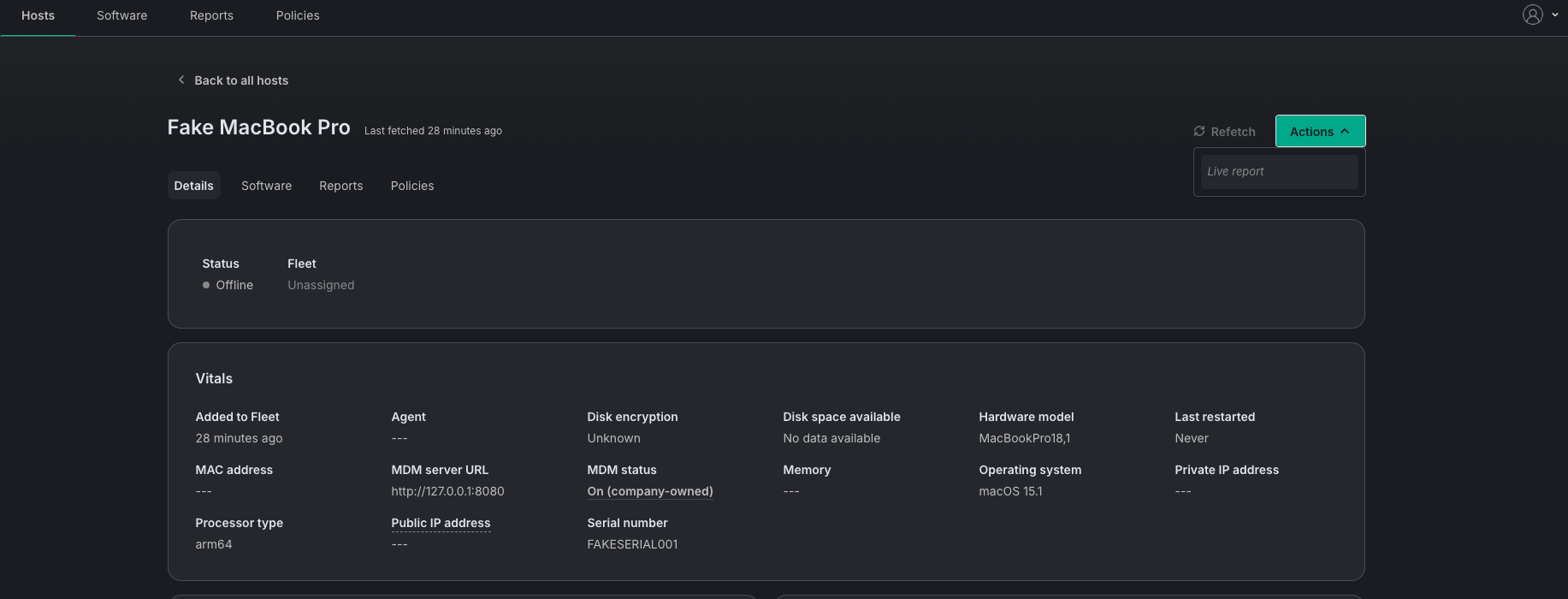
Task: Open the Policies top navigation tab
Action: coord(298,15)
